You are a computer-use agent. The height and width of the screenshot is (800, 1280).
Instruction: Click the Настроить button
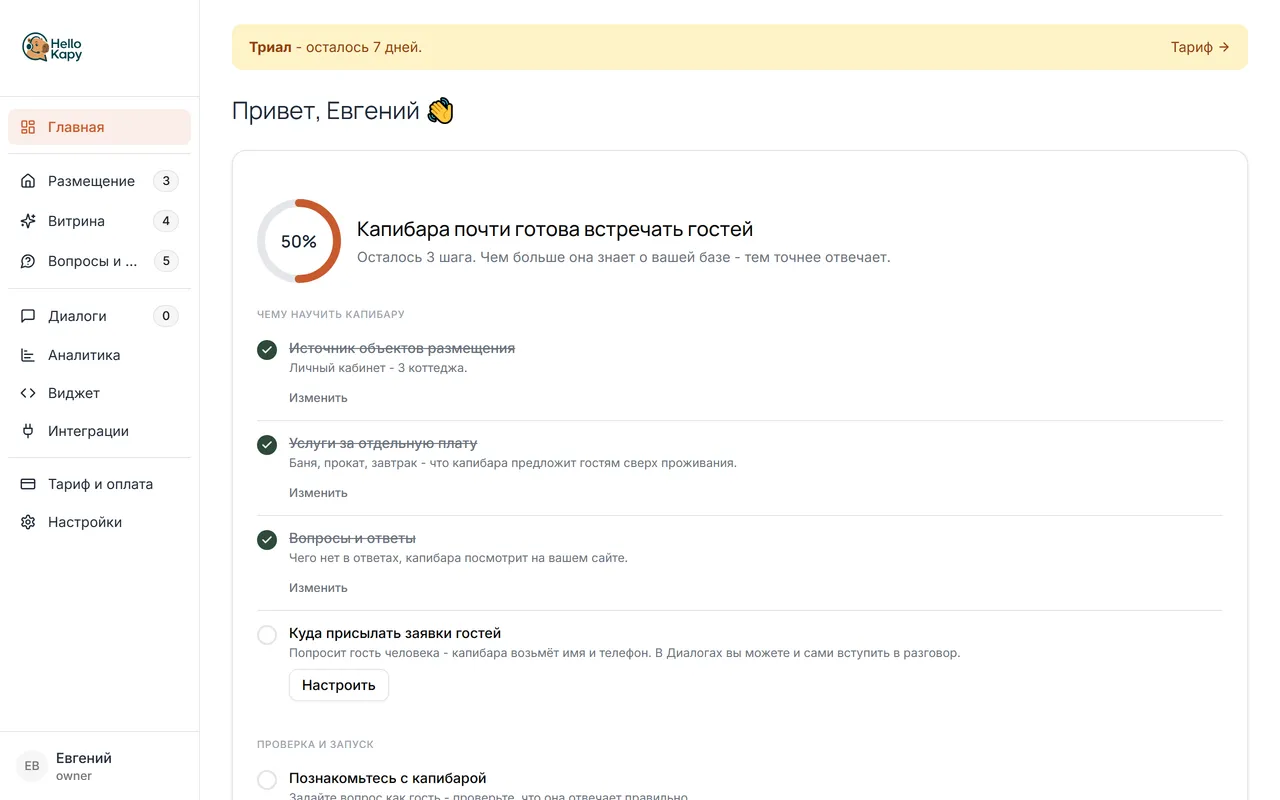pyautogui.click(x=339, y=685)
